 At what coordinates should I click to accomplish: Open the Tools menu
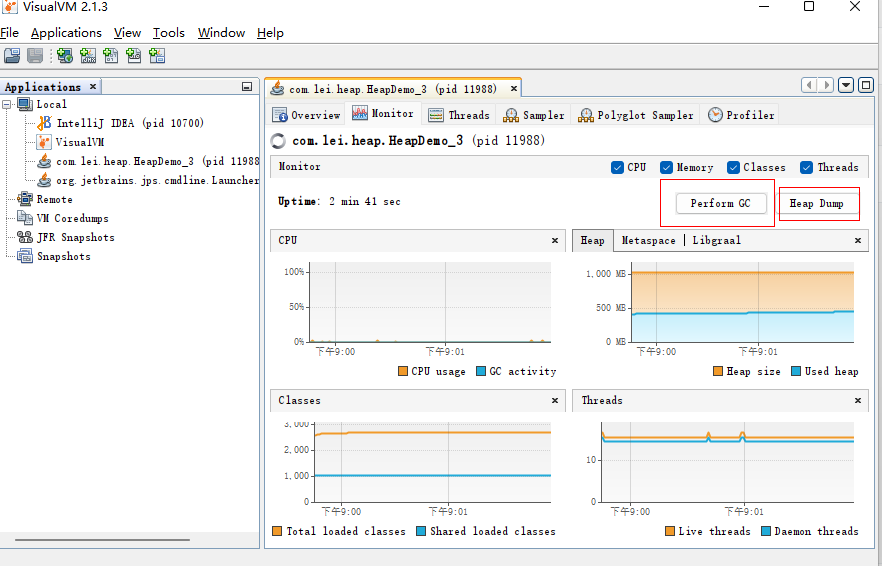point(168,33)
